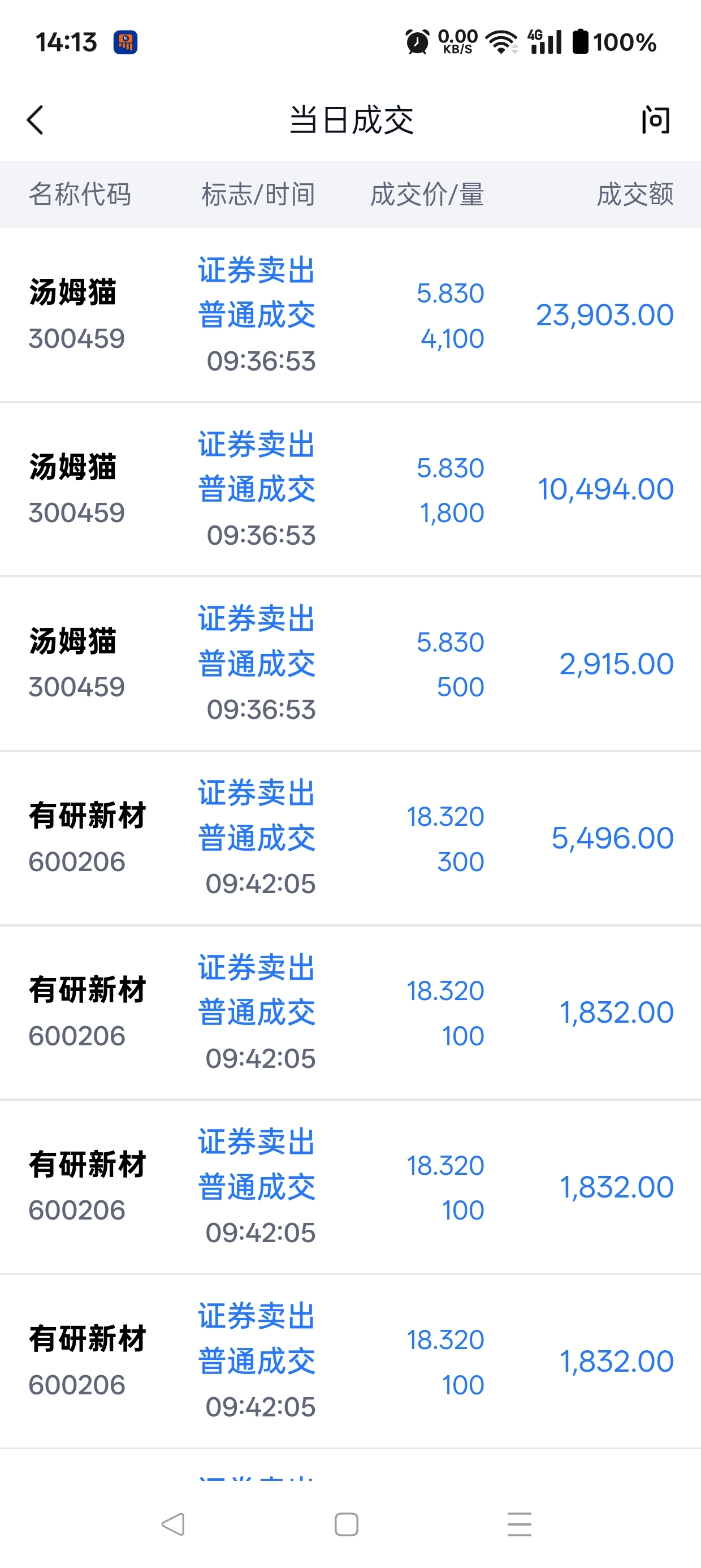Select the 标志/时间 column header
This screenshot has width=701, height=1568.
(x=258, y=195)
